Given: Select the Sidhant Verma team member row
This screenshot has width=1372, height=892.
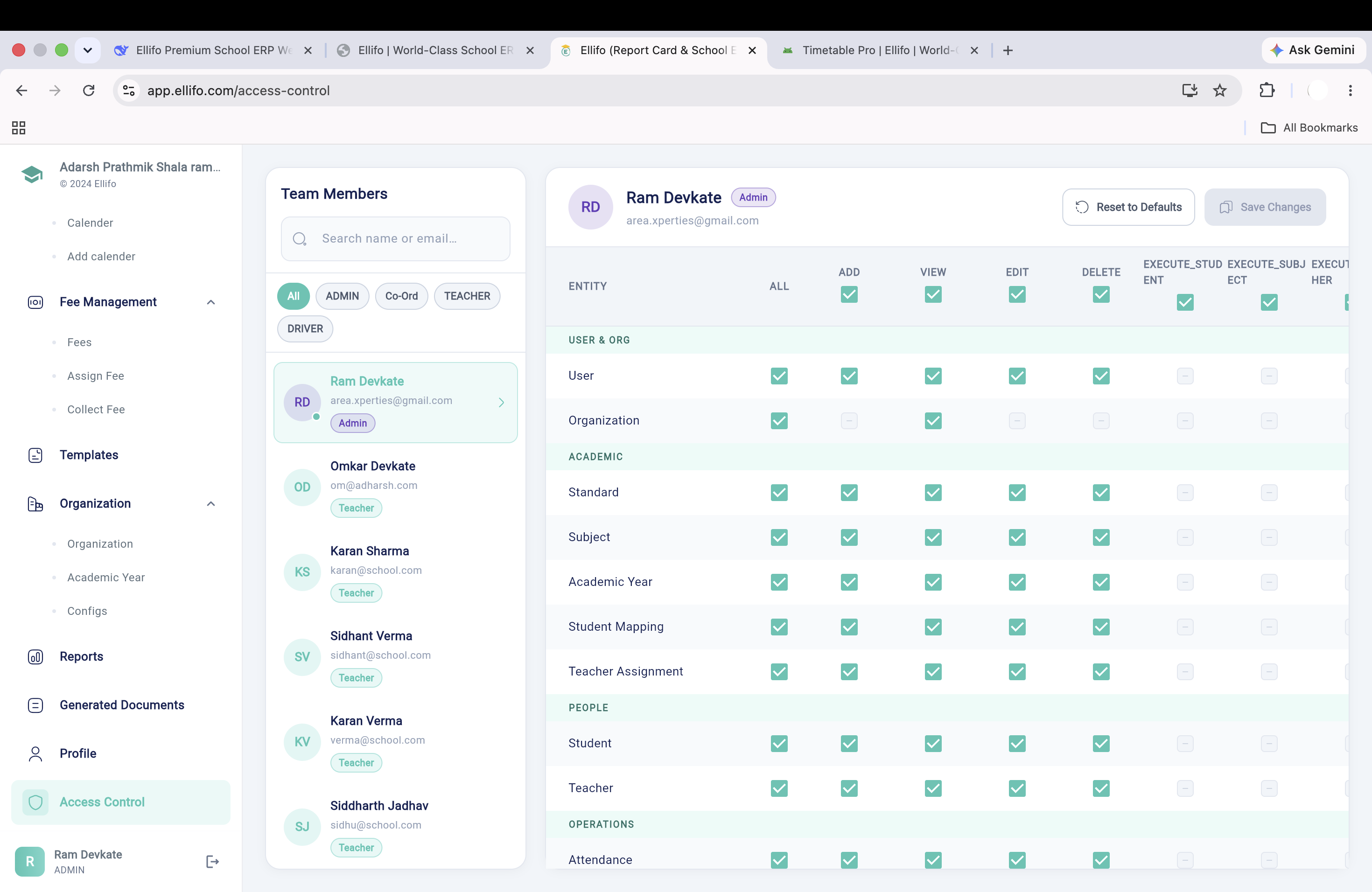Looking at the screenshot, I should click(395, 657).
